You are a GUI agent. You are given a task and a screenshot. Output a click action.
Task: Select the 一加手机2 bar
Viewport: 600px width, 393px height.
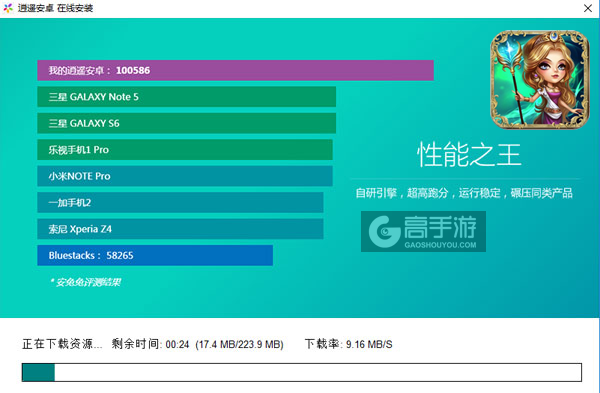tap(180, 202)
